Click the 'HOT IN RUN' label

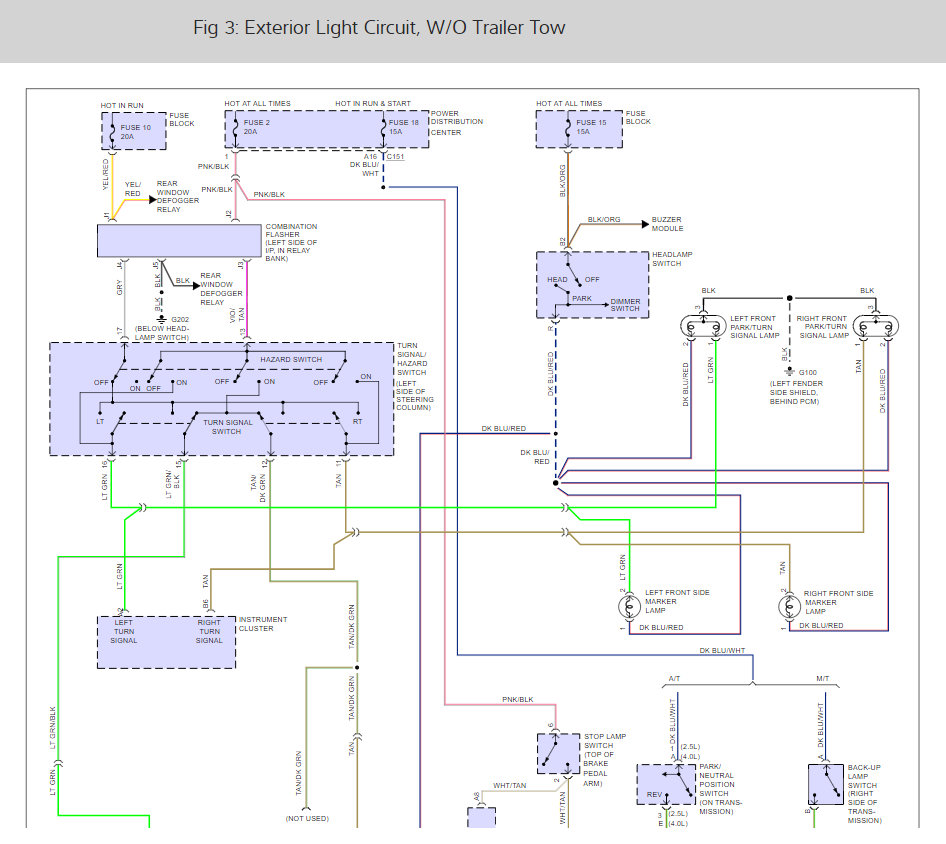point(122,106)
